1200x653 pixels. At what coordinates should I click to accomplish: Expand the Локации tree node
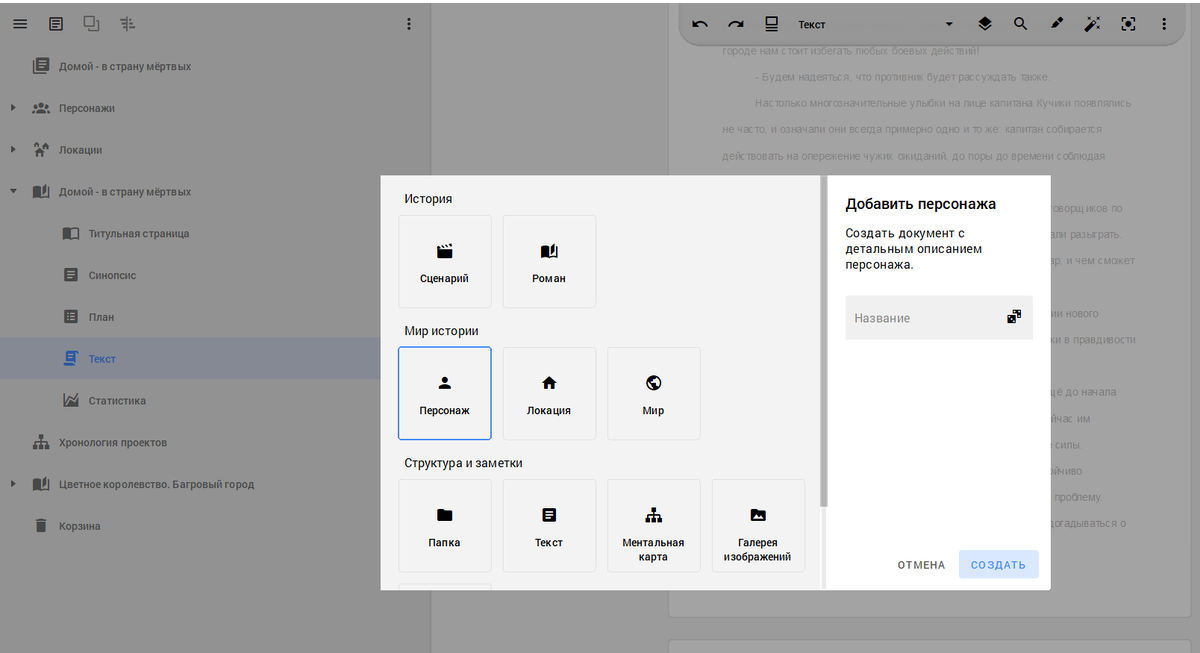click(13, 150)
